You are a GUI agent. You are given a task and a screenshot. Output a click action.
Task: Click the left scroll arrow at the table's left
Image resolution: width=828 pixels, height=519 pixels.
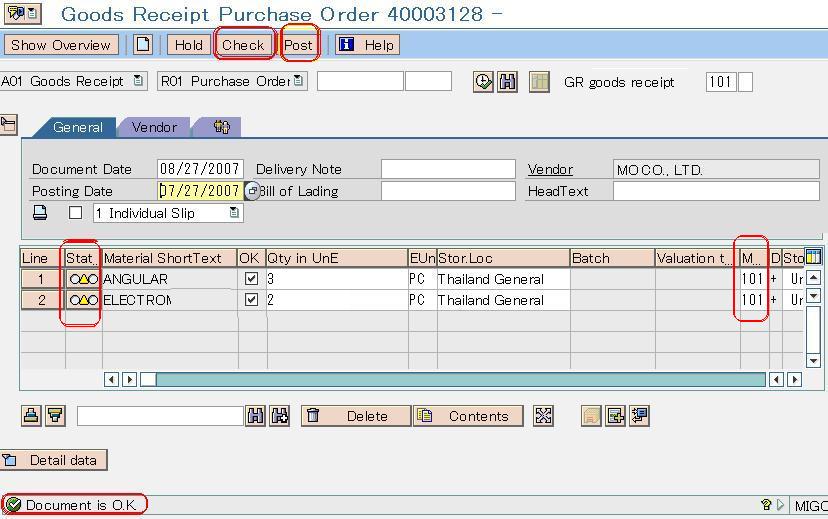111,379
